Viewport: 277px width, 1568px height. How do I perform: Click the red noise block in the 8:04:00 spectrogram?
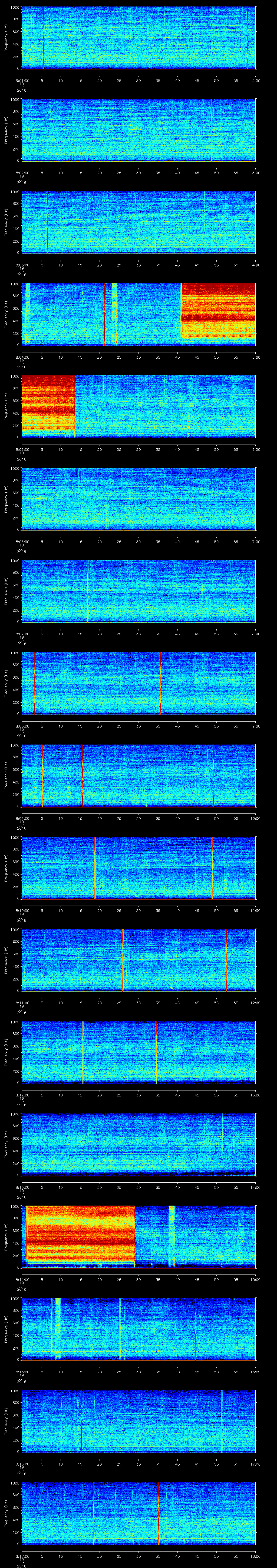pyautogui.click(x=219, y=311)
